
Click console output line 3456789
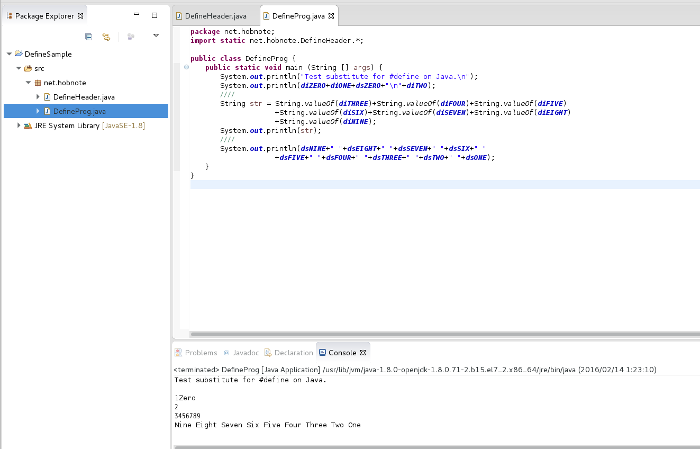pyautogui.click(x=188, y=416)
